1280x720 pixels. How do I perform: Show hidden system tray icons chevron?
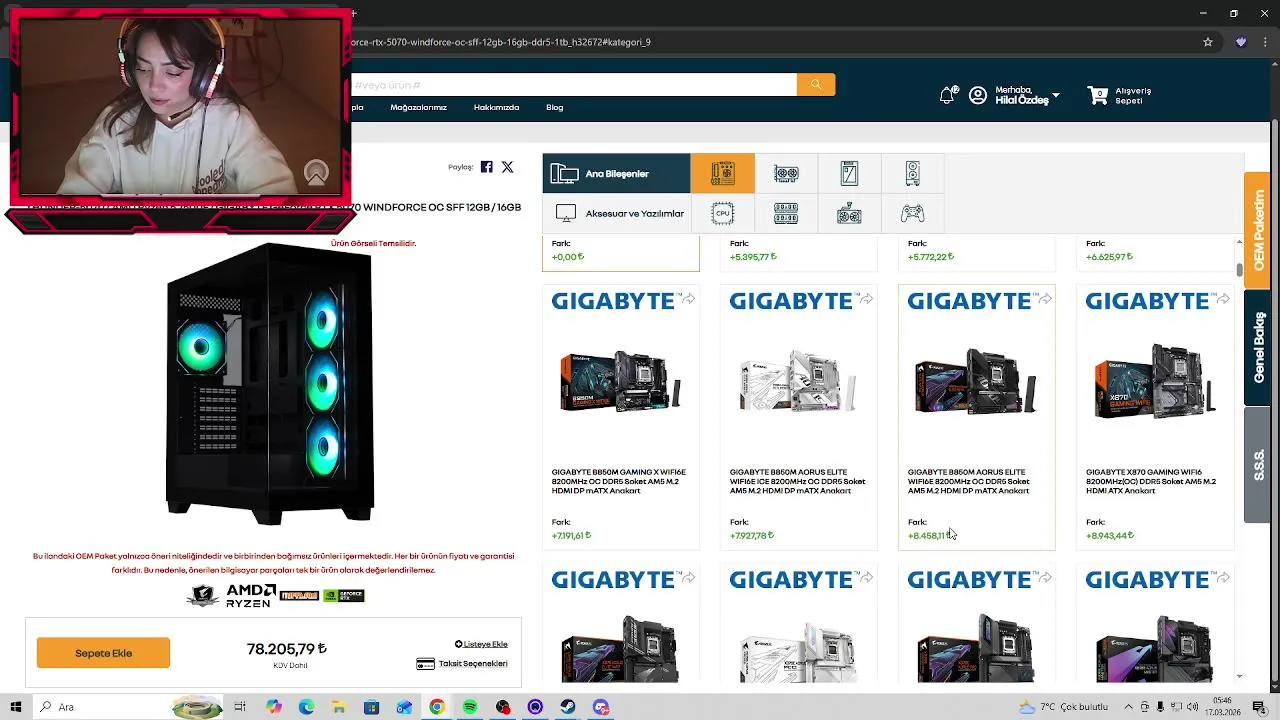click(x=1127, y=707)
